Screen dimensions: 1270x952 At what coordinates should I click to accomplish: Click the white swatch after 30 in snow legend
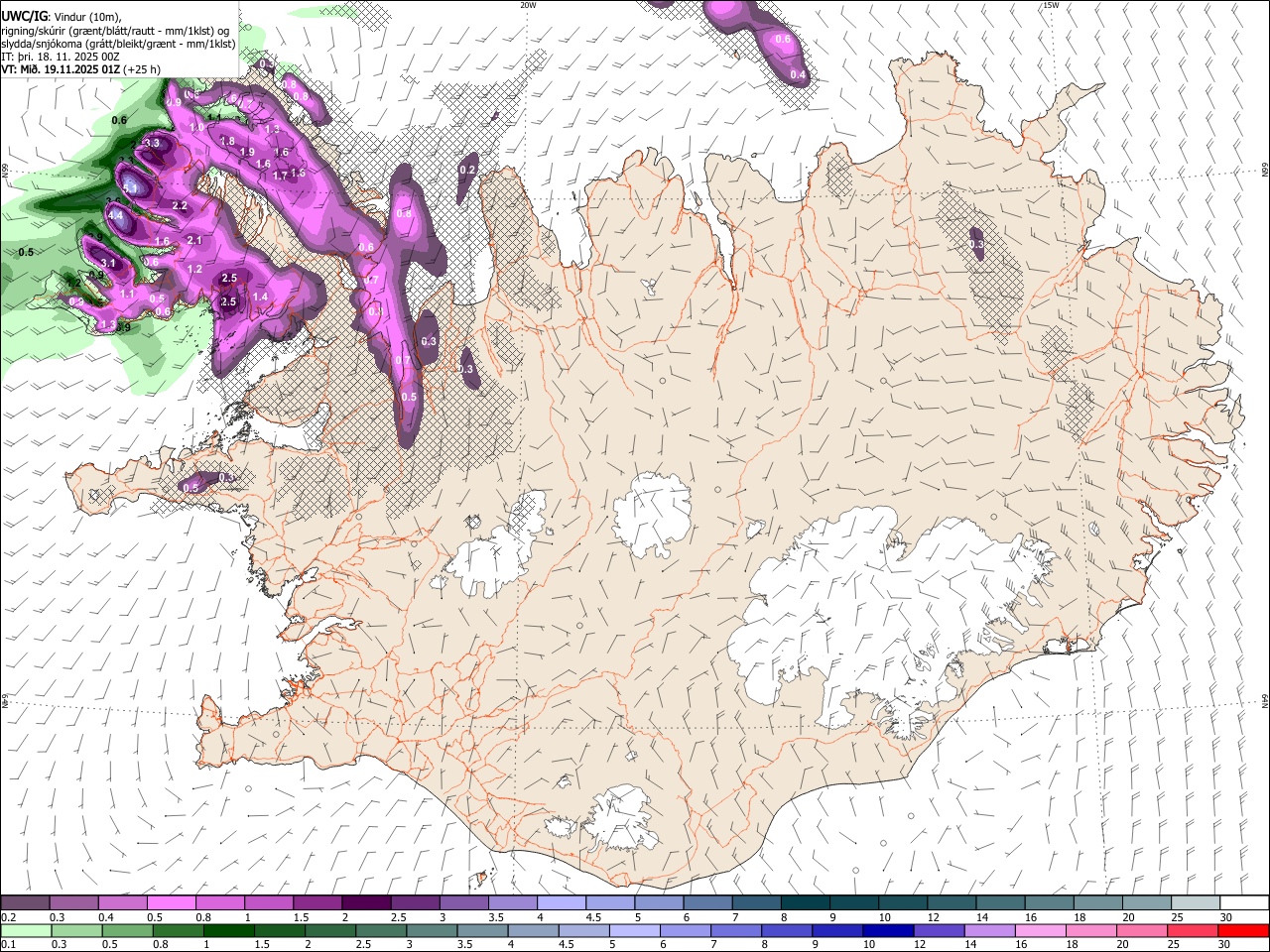coord(1244,903)
